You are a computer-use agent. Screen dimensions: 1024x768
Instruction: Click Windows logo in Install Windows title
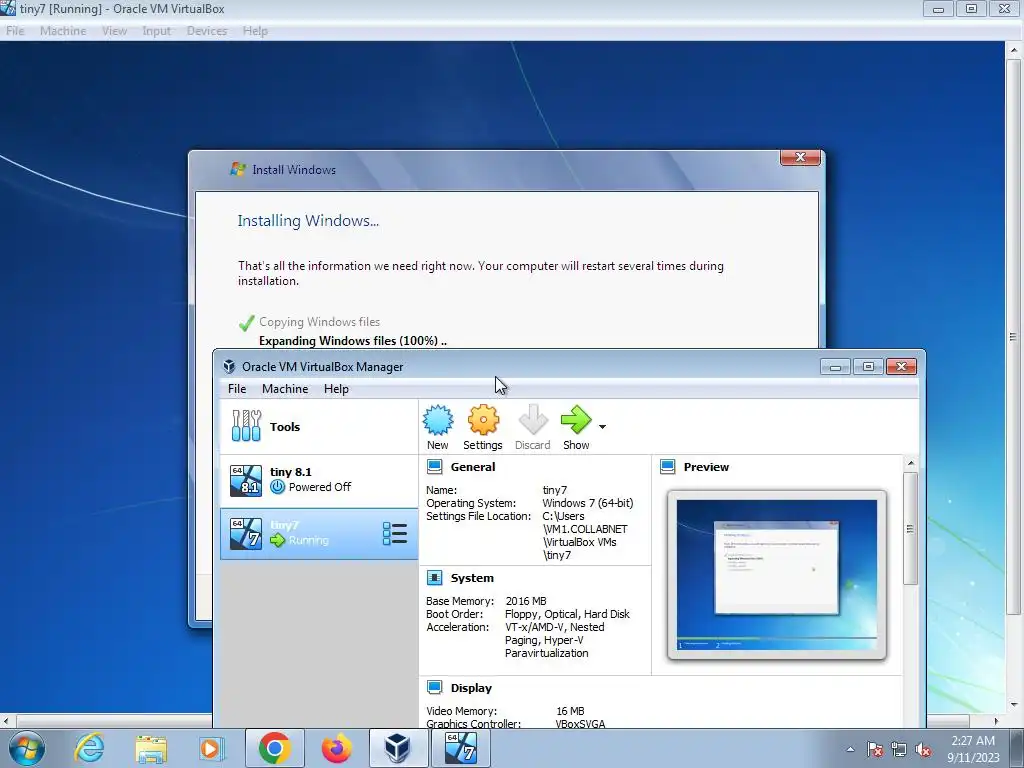(x=238, y=169)
